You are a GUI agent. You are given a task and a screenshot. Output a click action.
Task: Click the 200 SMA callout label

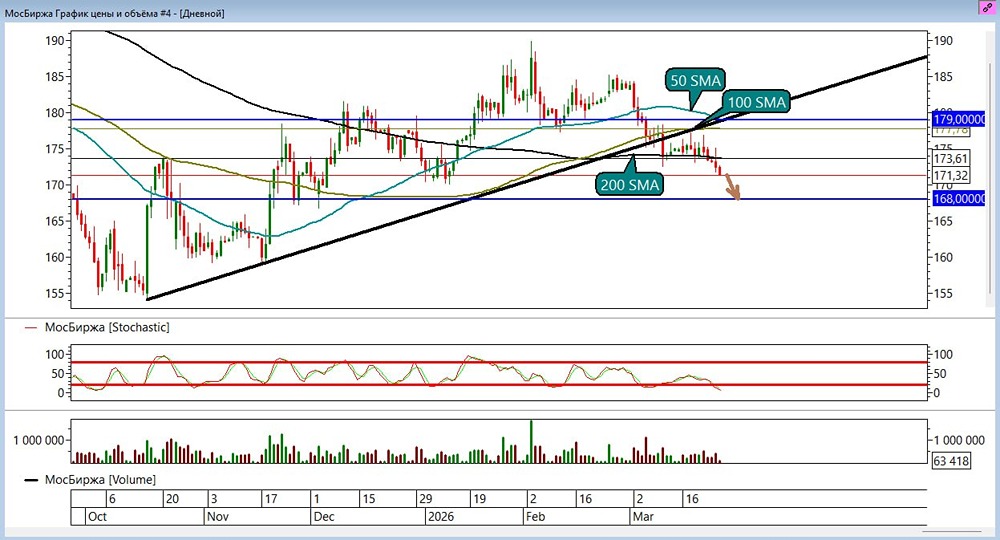click(x=631, y=184)
